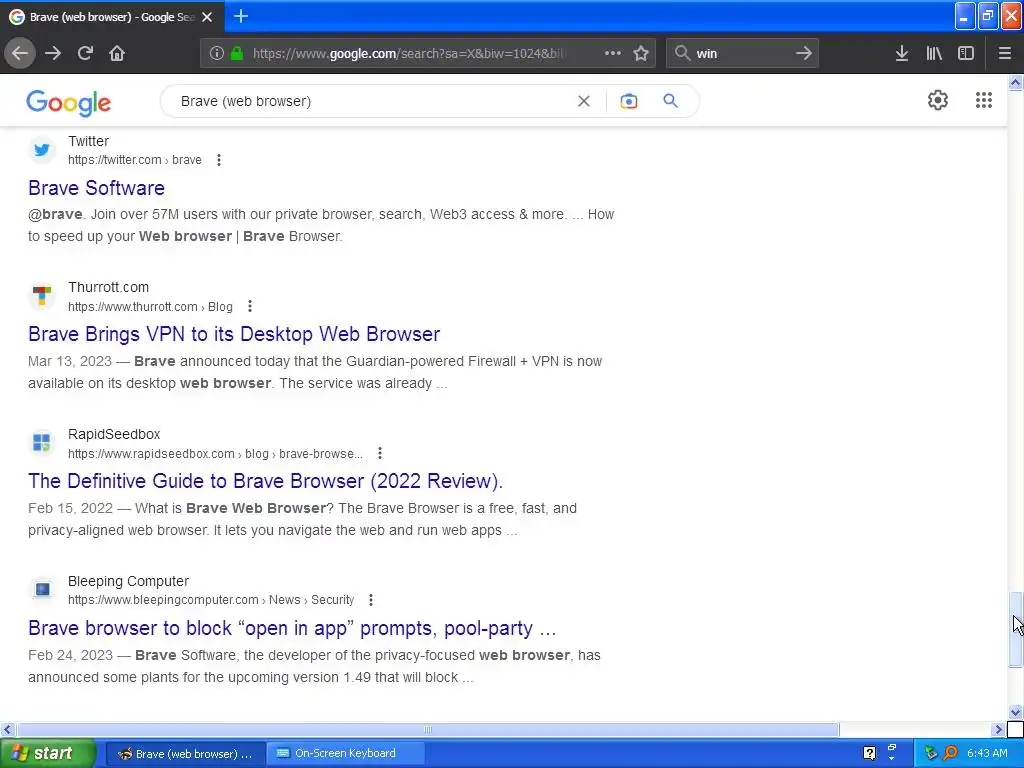Click the horizontal scrollbar left arrow

pyautogui.click(x=7, y=729)
